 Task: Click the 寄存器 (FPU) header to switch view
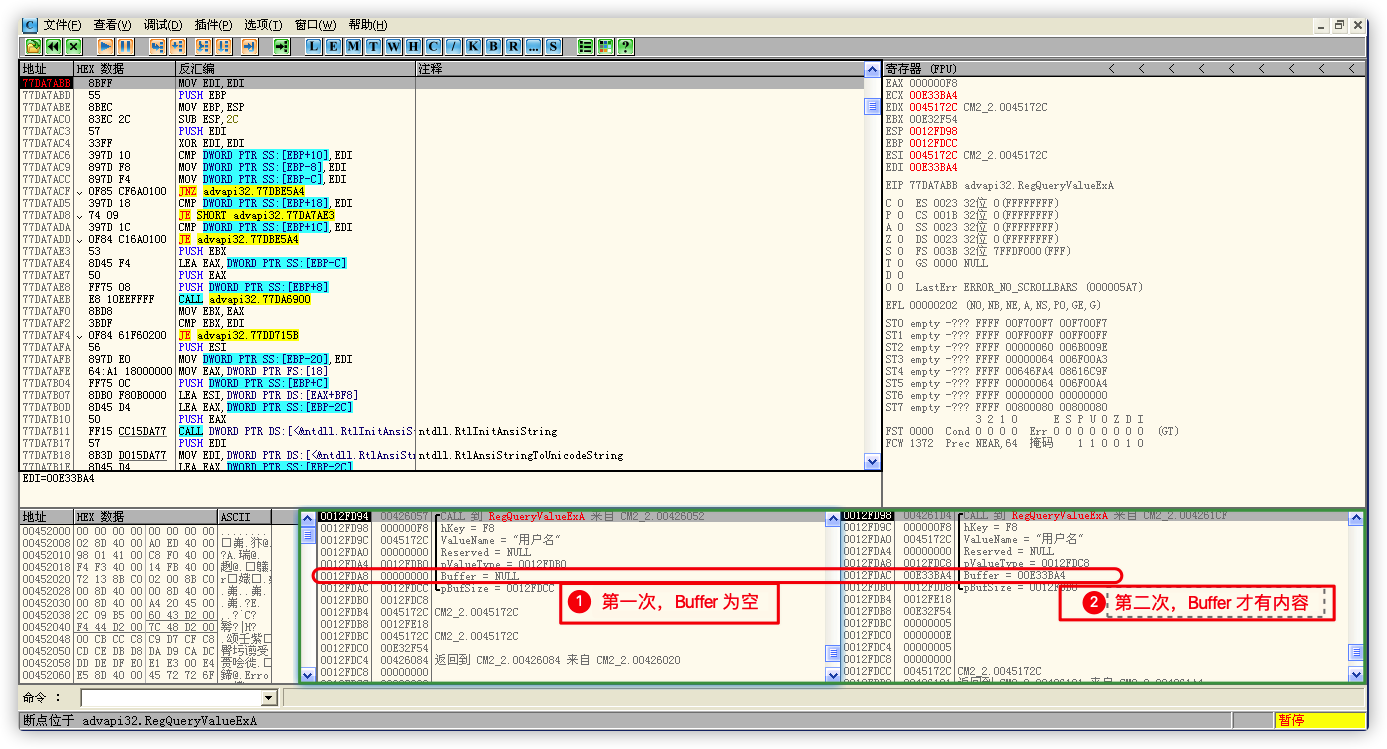click(x=920, y=69)
